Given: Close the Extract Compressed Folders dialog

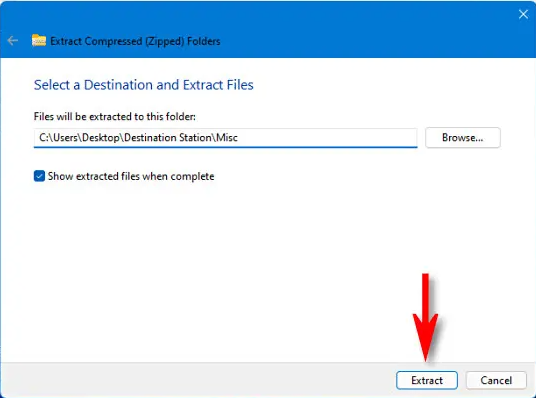Looking at the screenshot, I should 523,14.
